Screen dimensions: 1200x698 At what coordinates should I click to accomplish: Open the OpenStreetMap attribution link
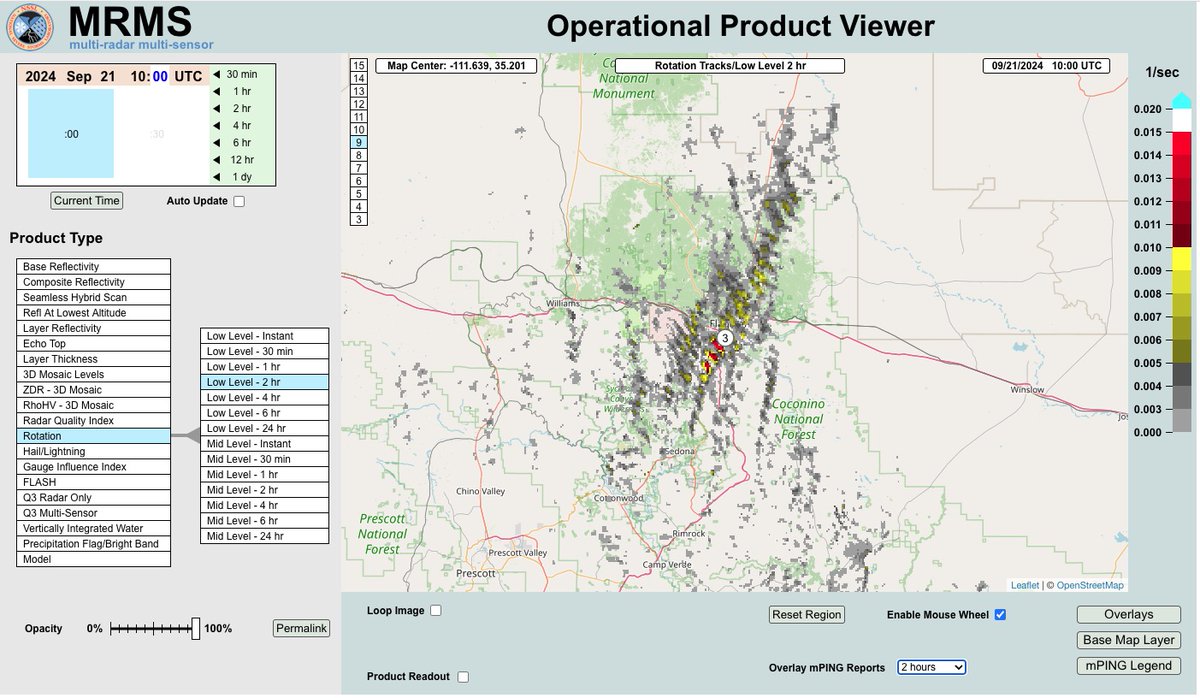click(x=1092, y=585)
